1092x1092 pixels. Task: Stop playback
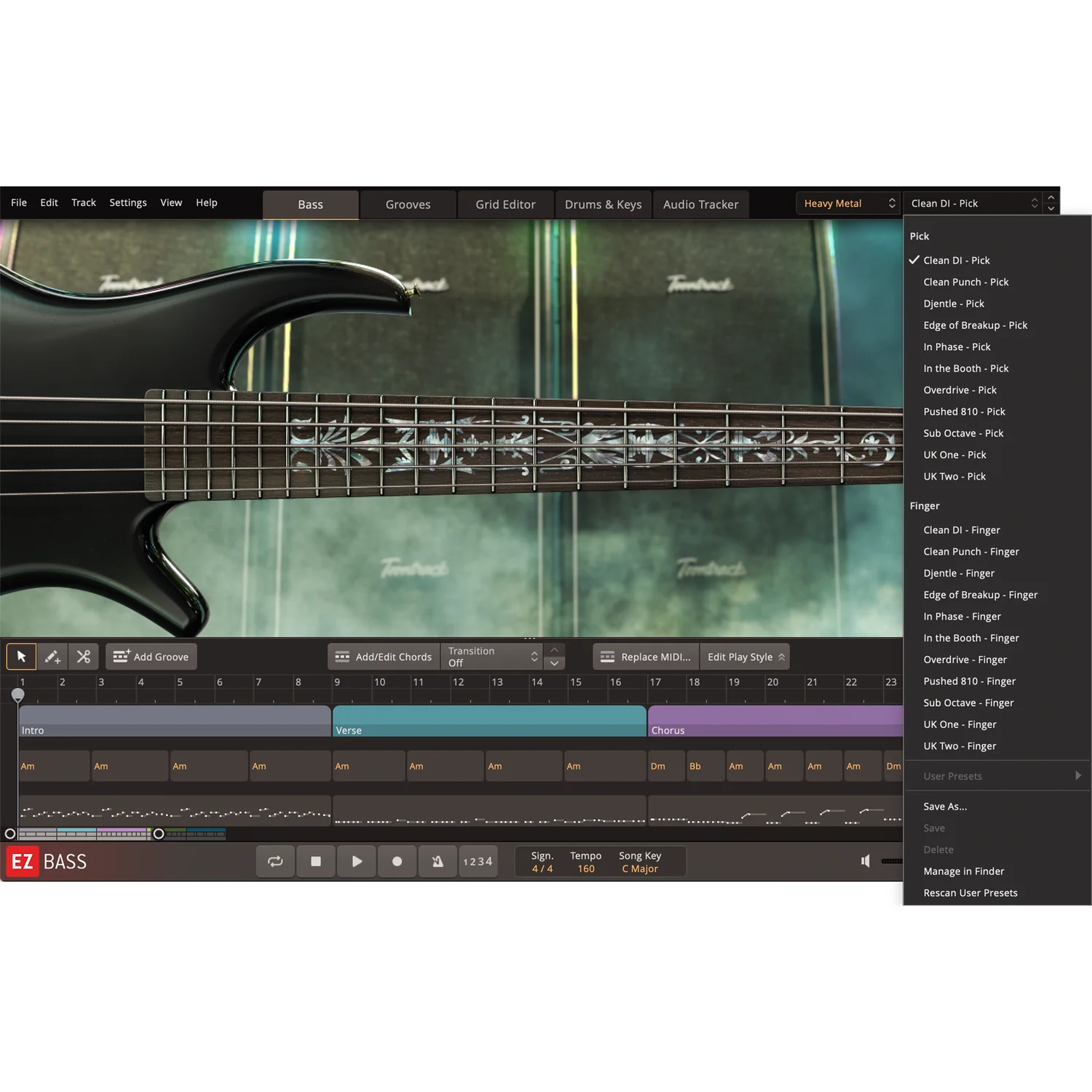coord(316,861)
